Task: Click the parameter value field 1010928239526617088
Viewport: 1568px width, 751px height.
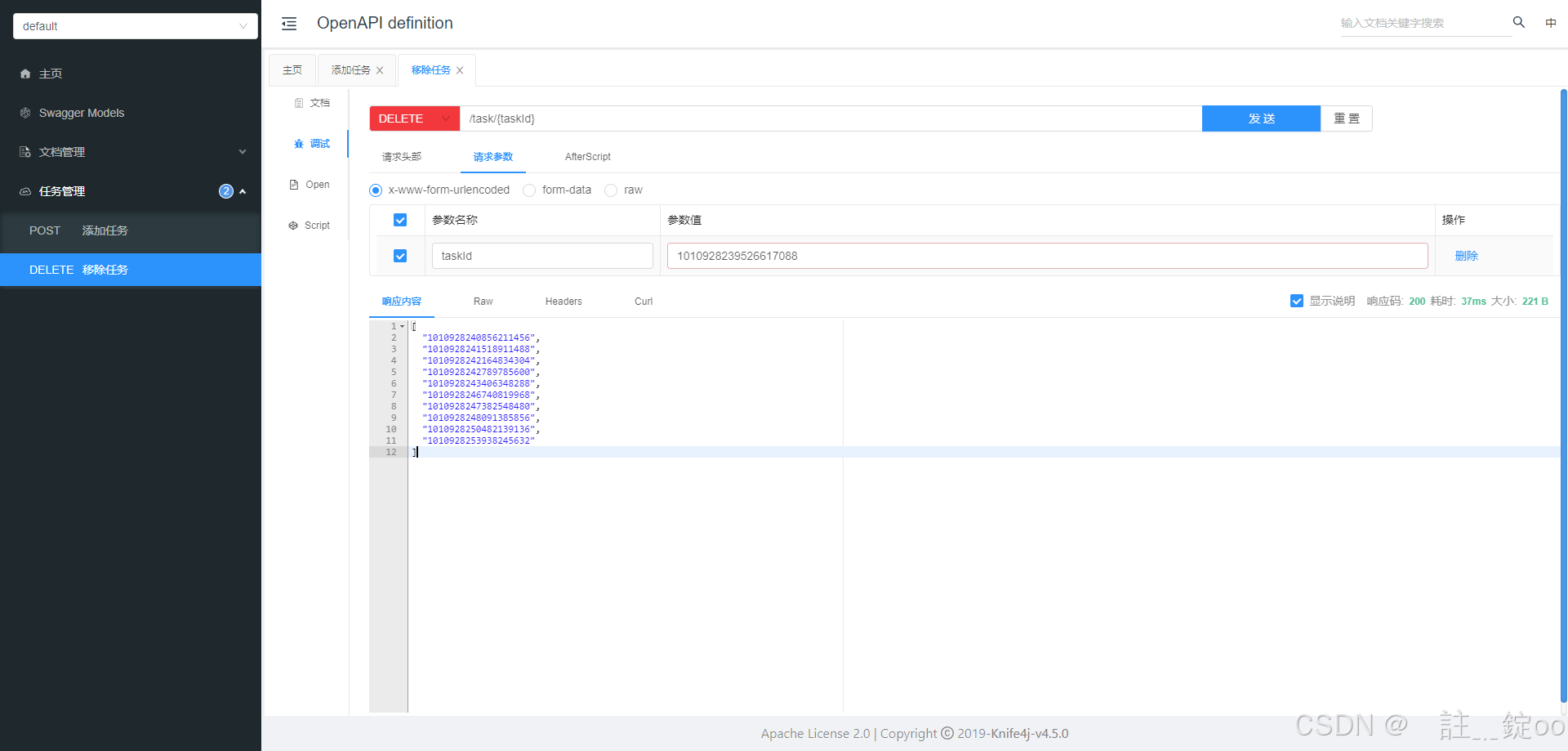Action: click(1047, 256)
